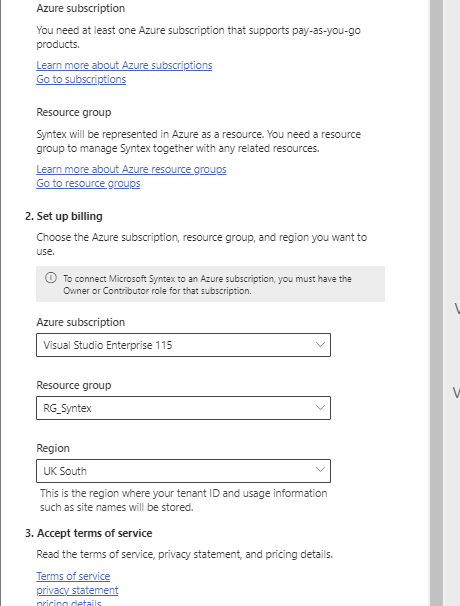The width and height of the screenshot is (460, 606).
Task: Follow the Go to resource groups link
Action: [x=88, y=183]
